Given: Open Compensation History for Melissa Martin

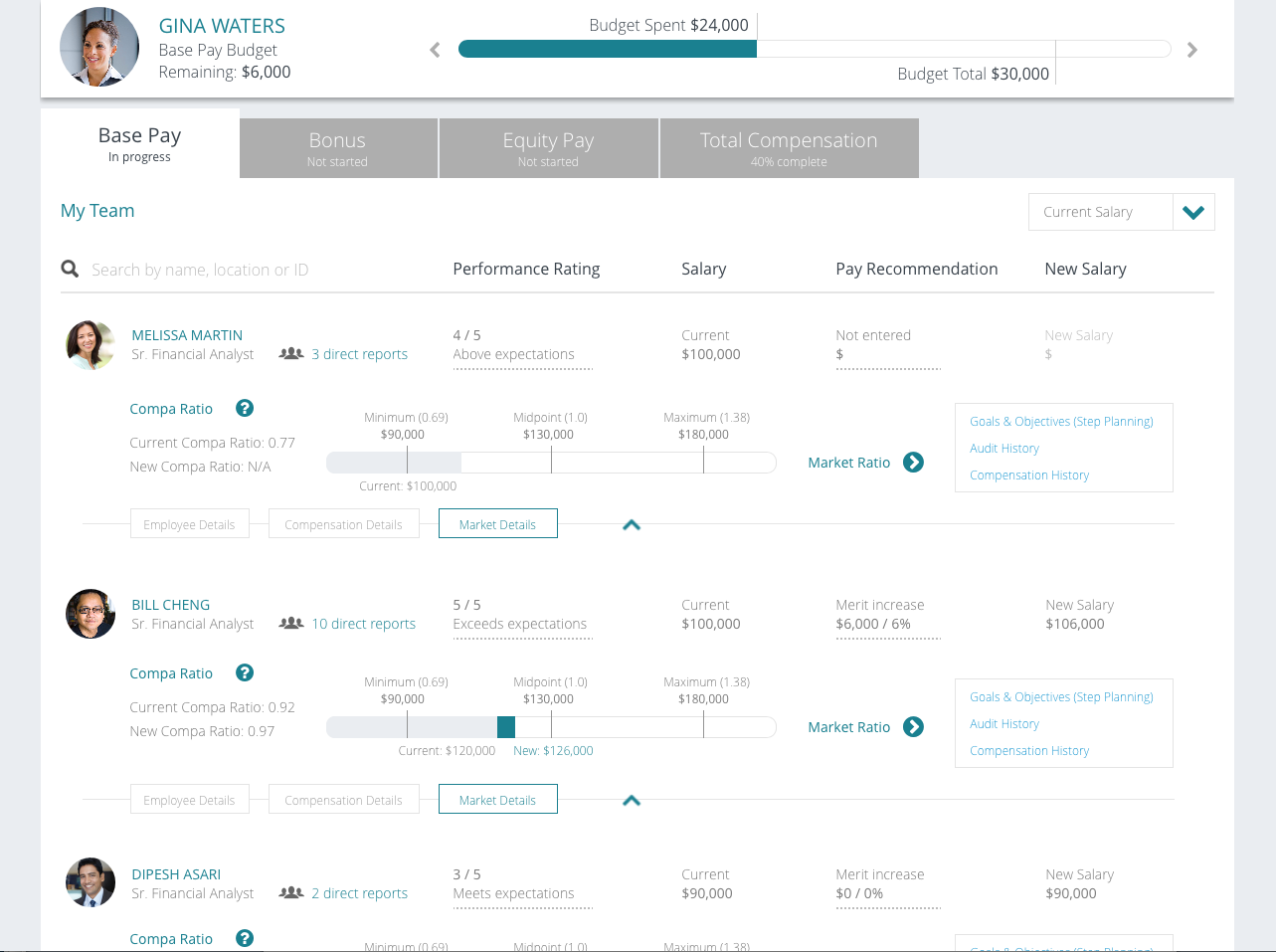Looking at the screenshot, I should [1029, 476].
